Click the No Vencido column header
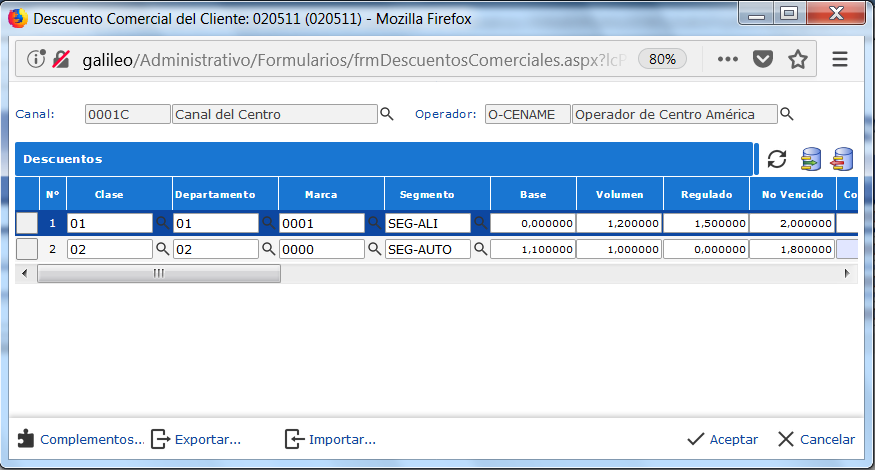 (793, 194)
